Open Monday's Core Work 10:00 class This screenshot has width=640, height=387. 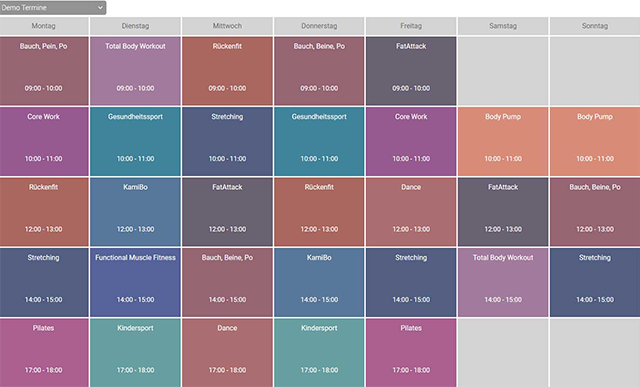pyautogui.click(x=44, y=142)
